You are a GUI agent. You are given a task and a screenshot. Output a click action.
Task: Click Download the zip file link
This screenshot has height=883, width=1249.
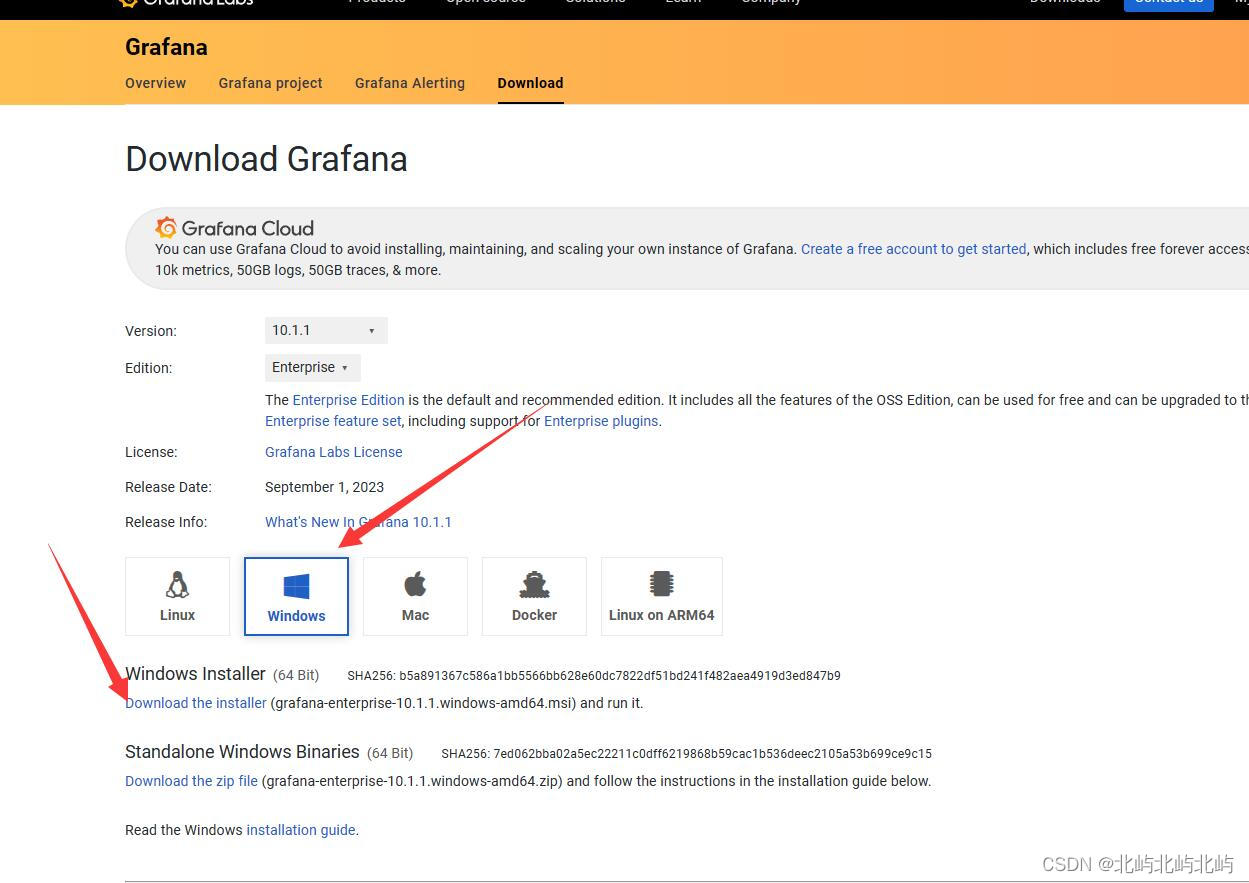click(191, 781)
